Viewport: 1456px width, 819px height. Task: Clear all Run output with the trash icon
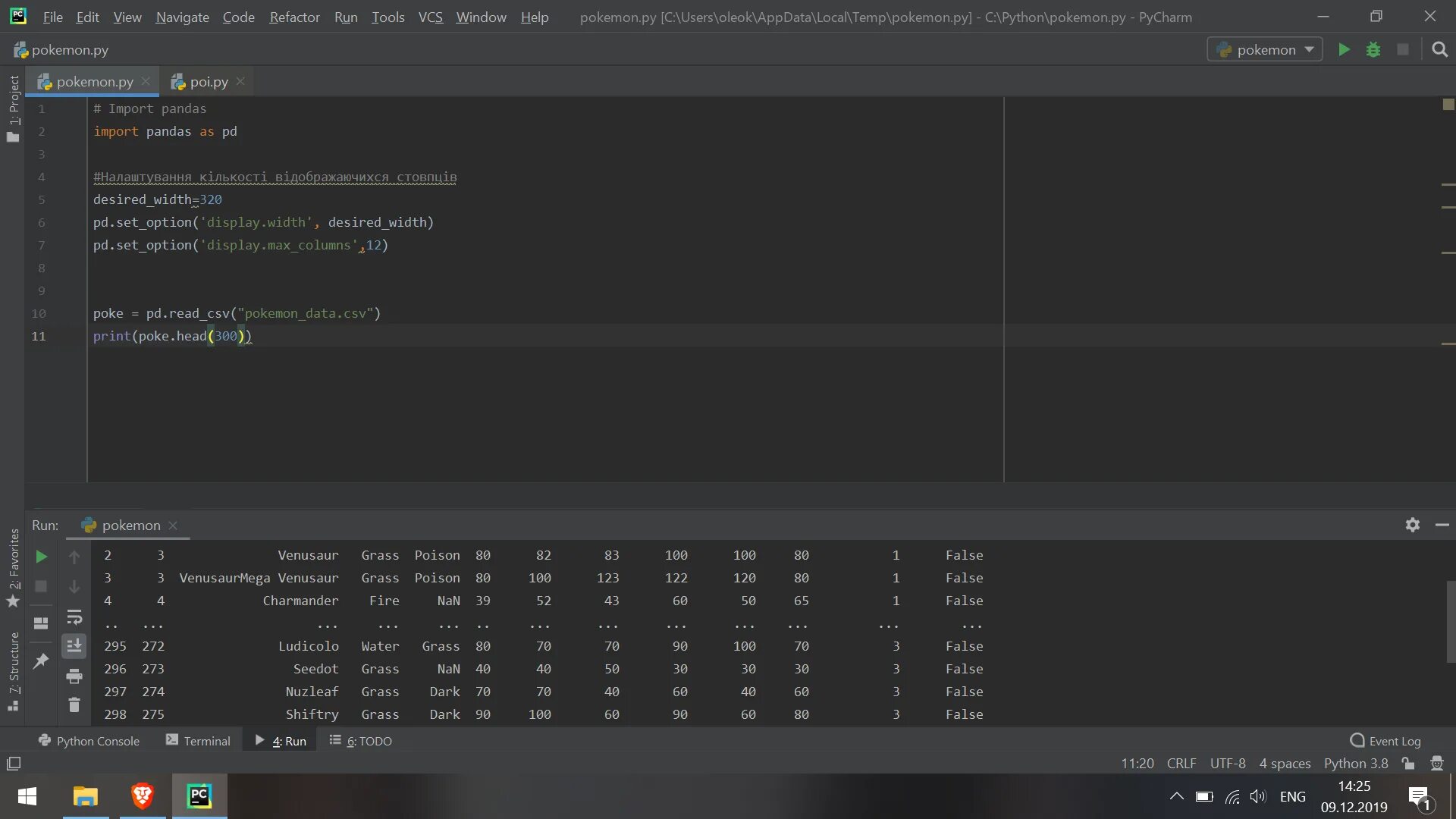[x=74, y=705]
